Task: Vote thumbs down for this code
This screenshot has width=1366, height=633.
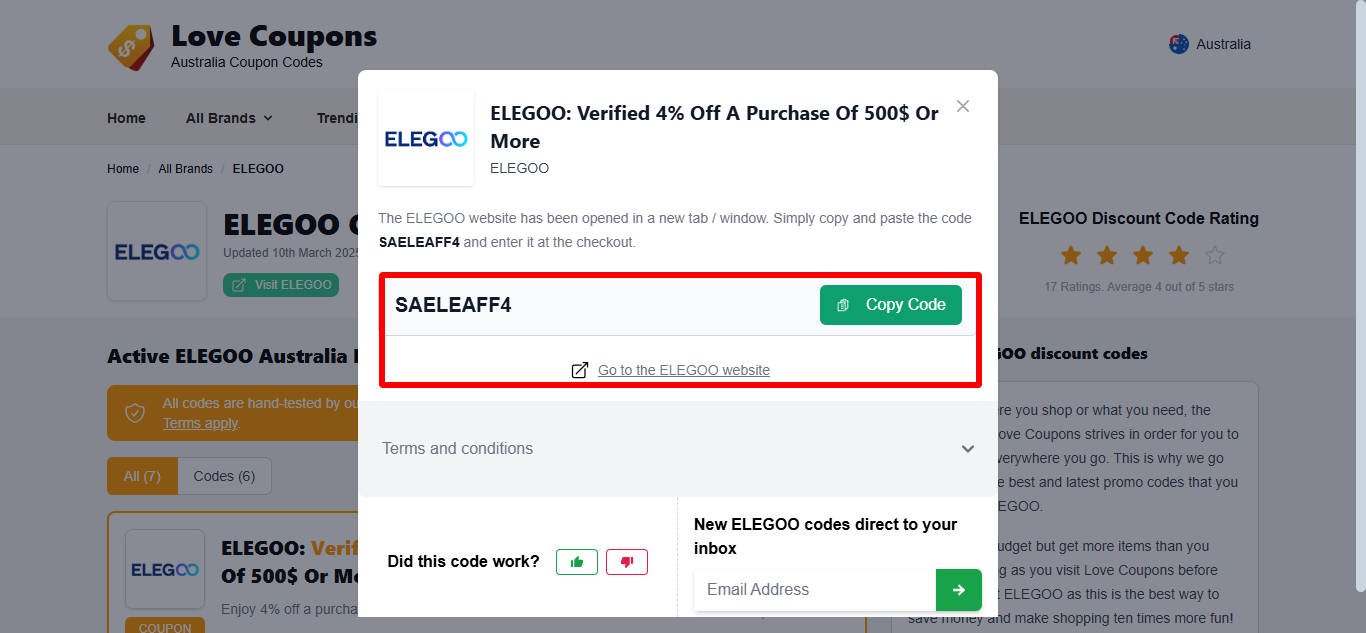Action: (627, 562)
